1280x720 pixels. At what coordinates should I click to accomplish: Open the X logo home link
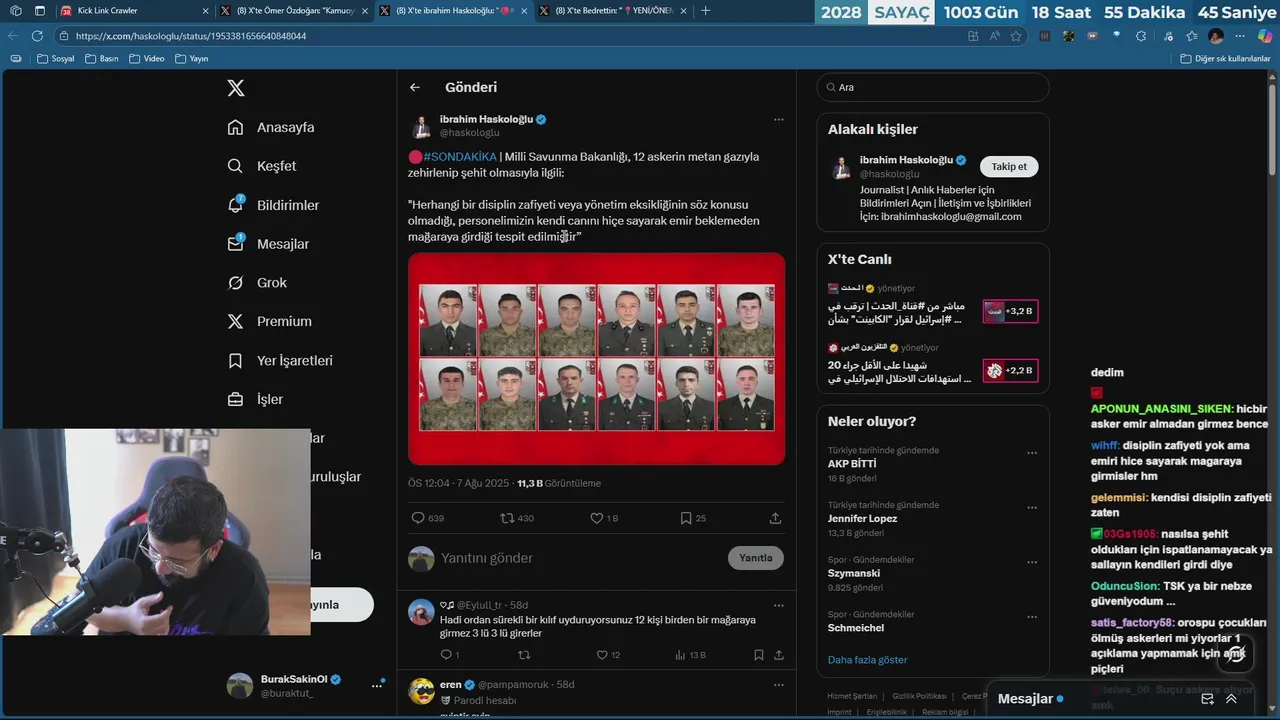point(236,88)
